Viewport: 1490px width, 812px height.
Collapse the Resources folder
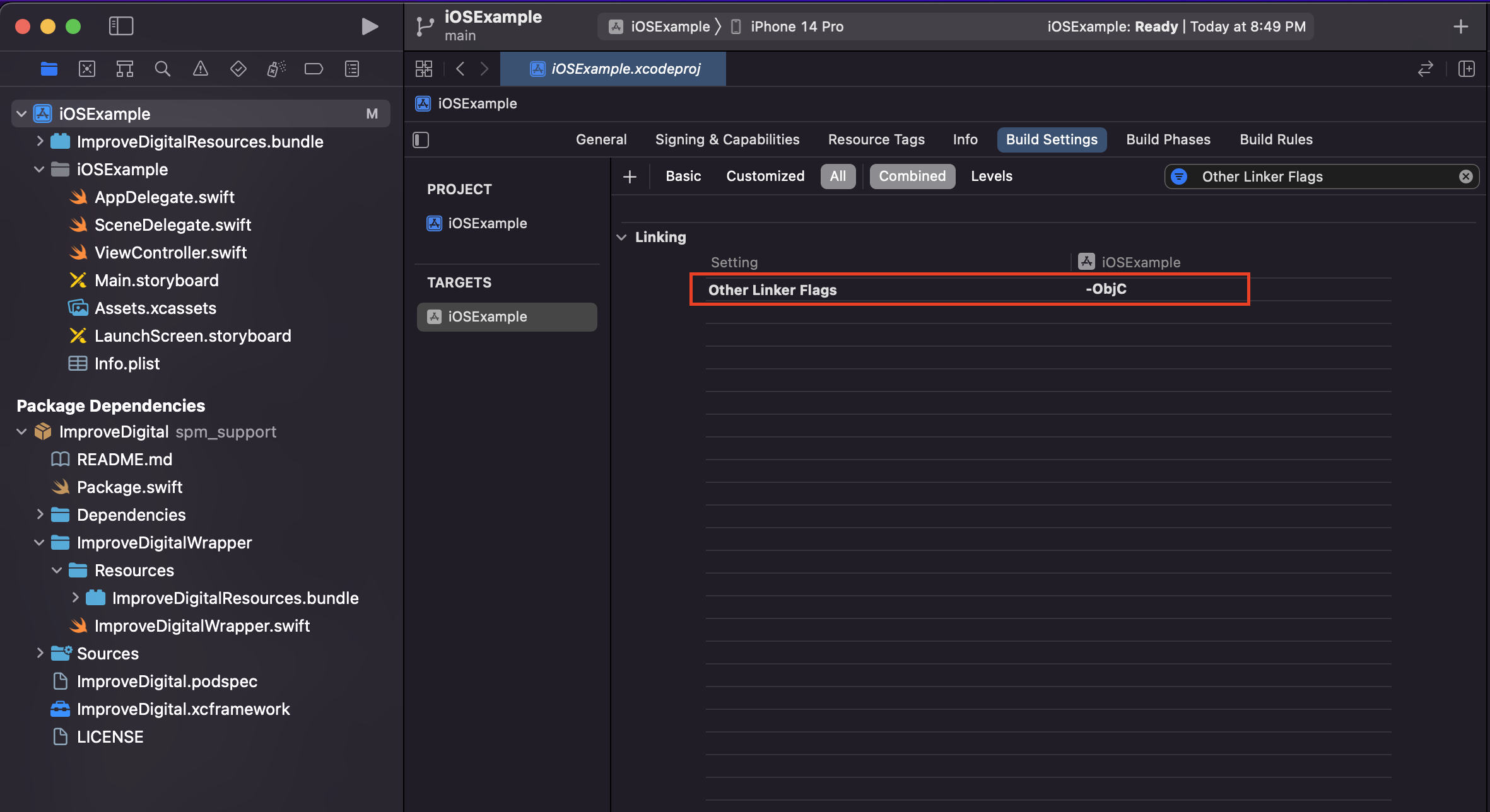point(57,571)
